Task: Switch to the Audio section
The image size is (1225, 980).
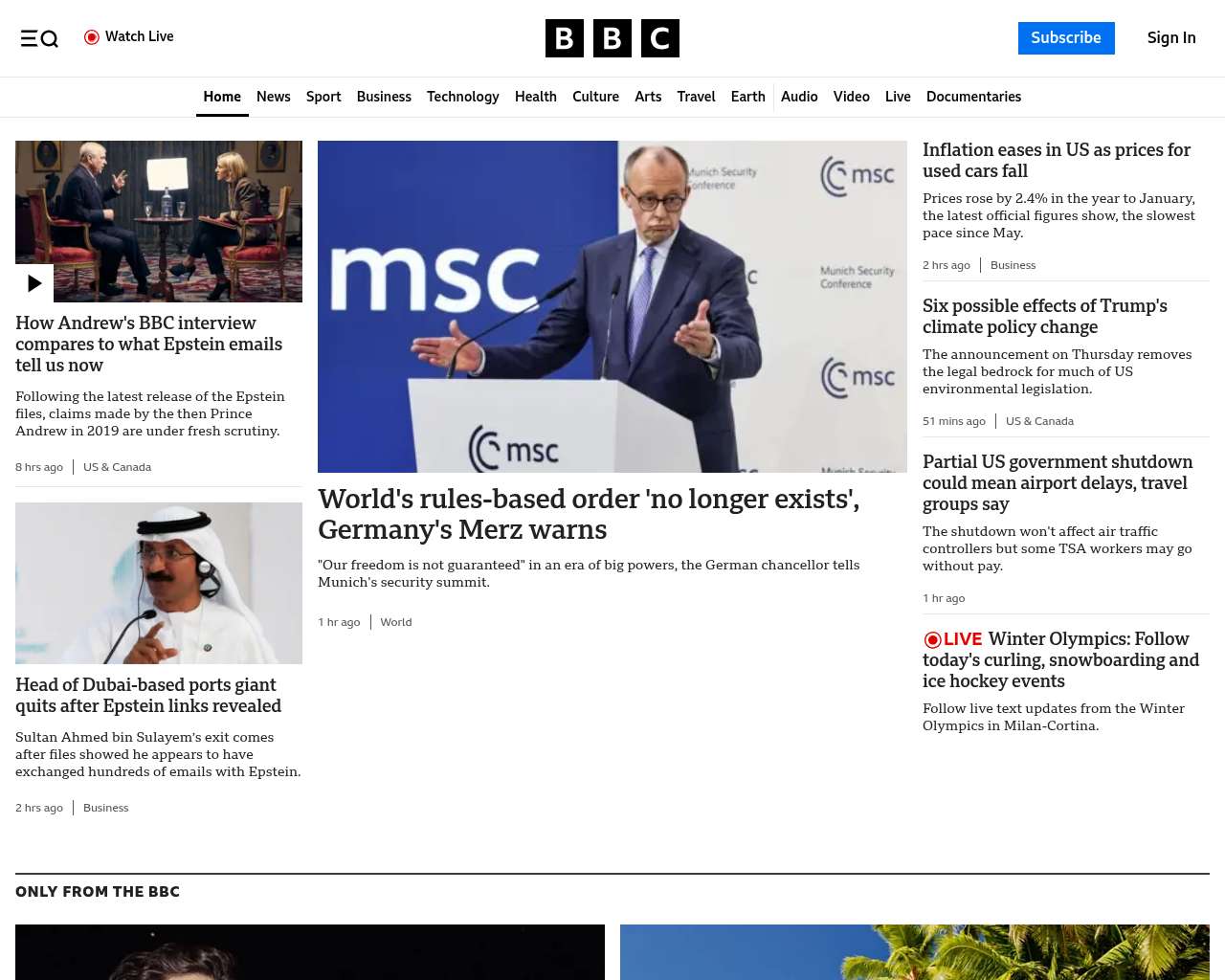Action: tap(799, 97)
